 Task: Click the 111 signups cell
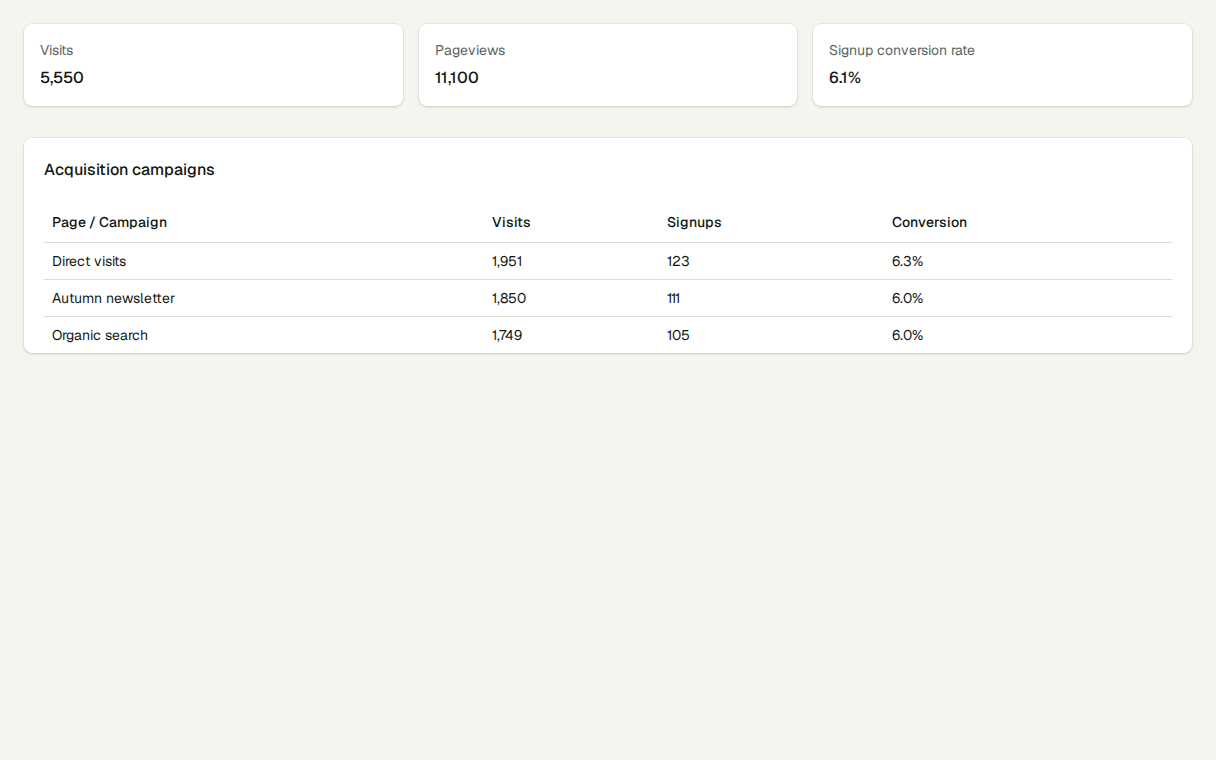click(x=674, y=298)
